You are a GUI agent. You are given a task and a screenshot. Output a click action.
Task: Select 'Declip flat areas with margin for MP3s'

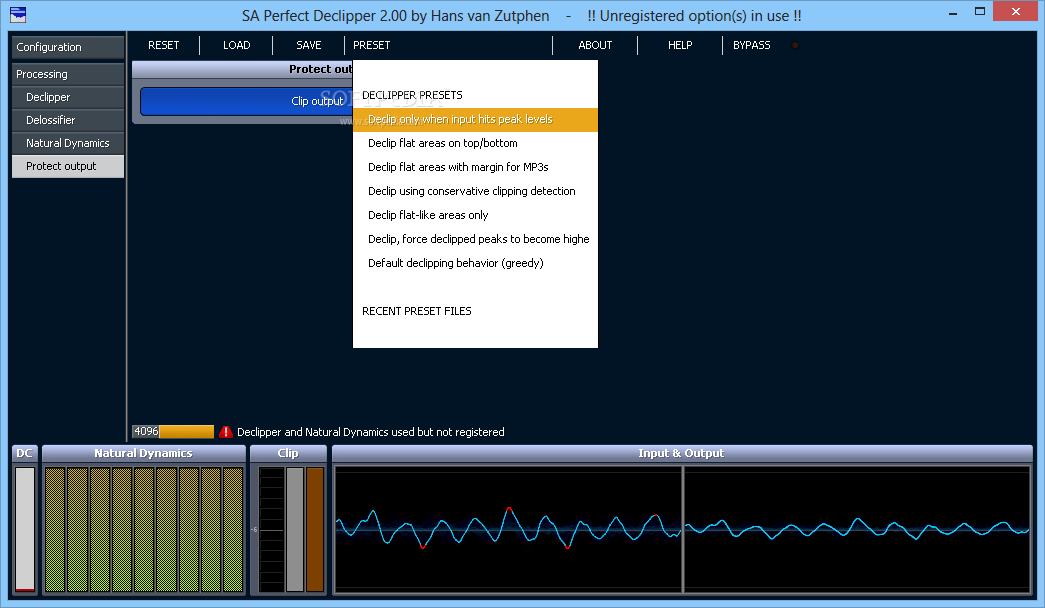click(475, 167)
